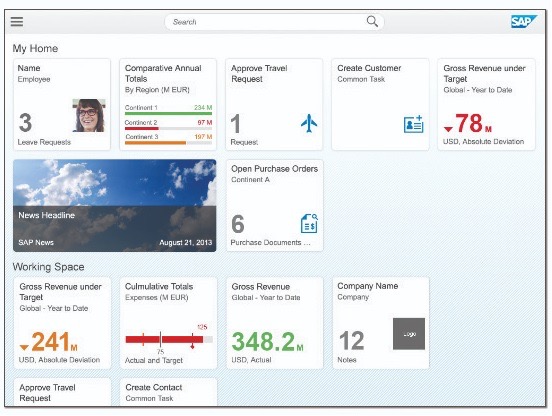Open the hamburger navigation menu

(17, 22)
